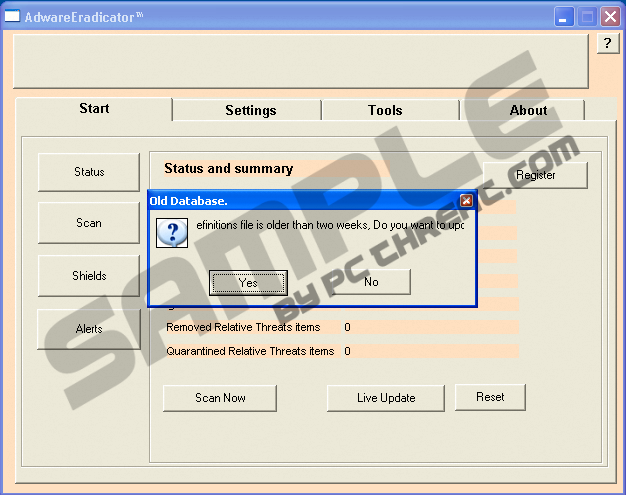Click the Register button
The height and width of the screenshot is (495, 626).
coord(535,175)
